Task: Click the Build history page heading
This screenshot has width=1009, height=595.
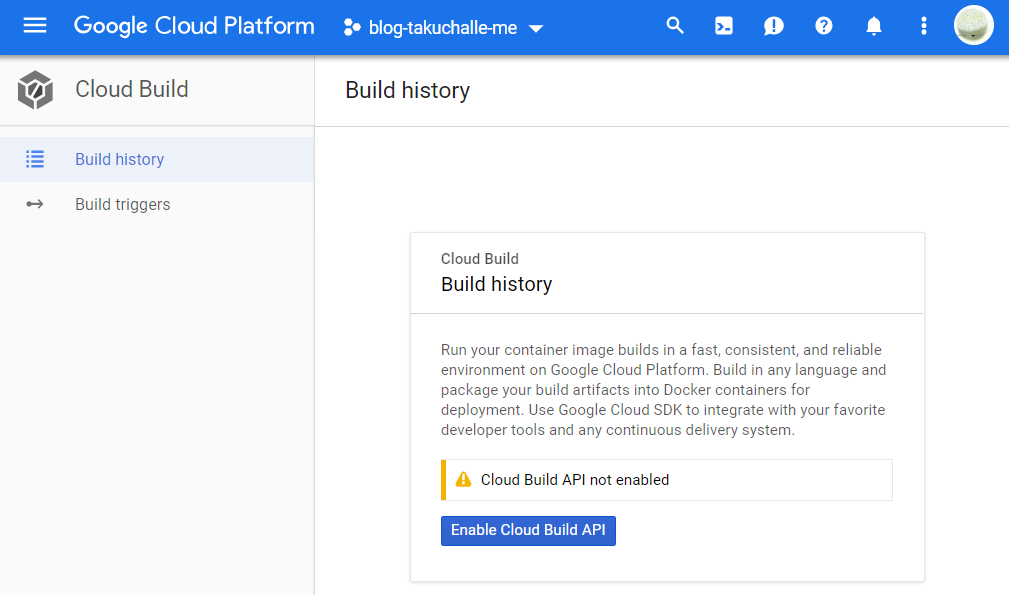Action: tap(407, 91)
